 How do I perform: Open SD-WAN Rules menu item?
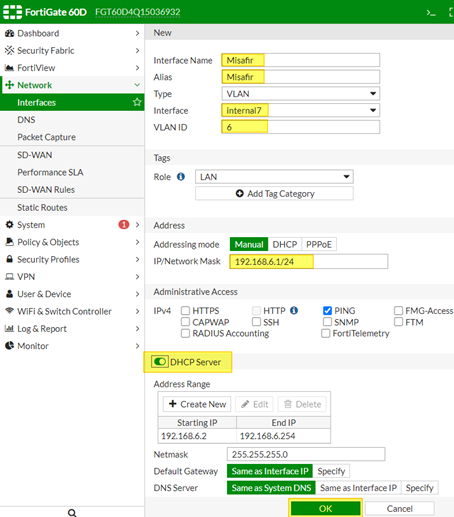click(72, 190)
